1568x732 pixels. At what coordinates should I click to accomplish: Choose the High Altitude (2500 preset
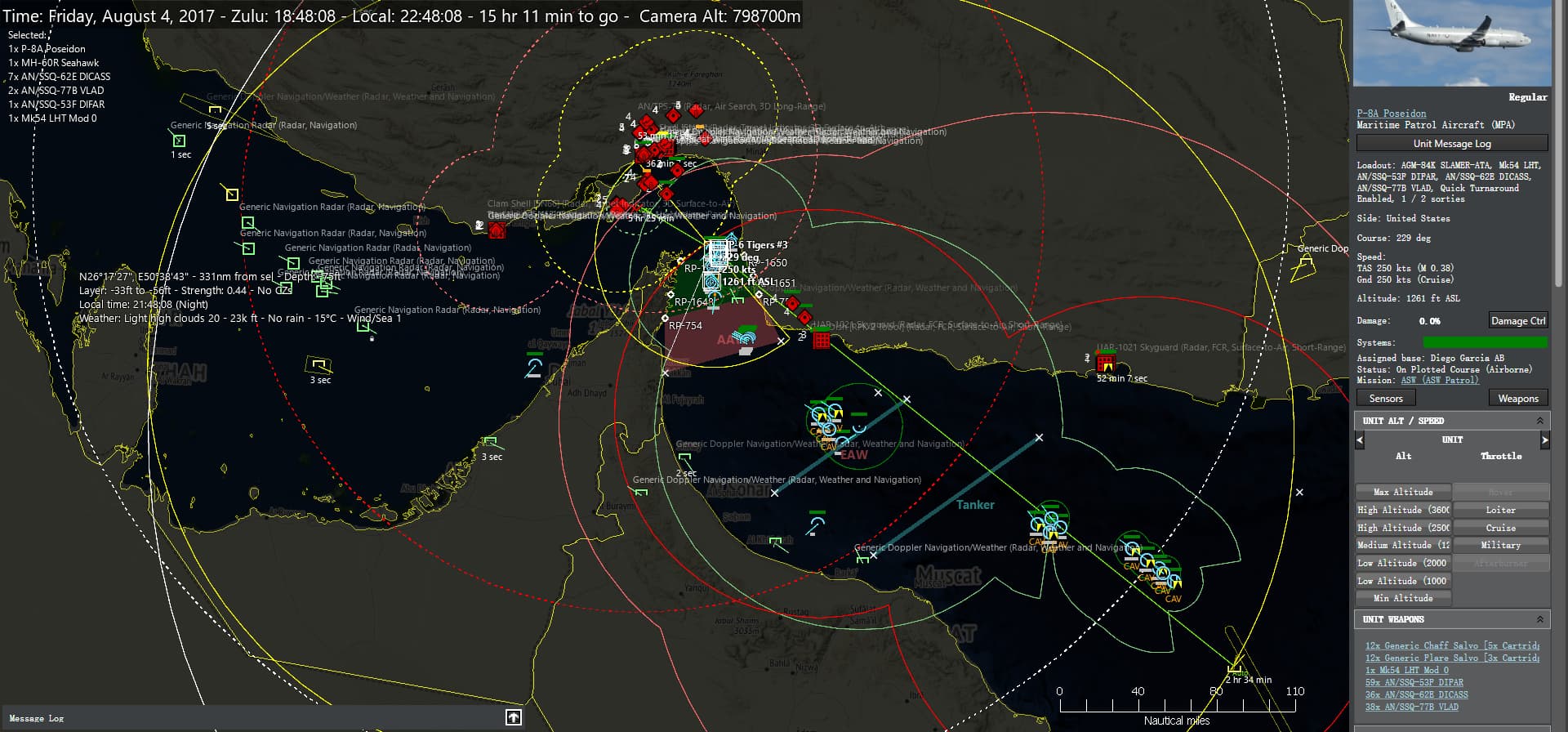pos(1403,528)
